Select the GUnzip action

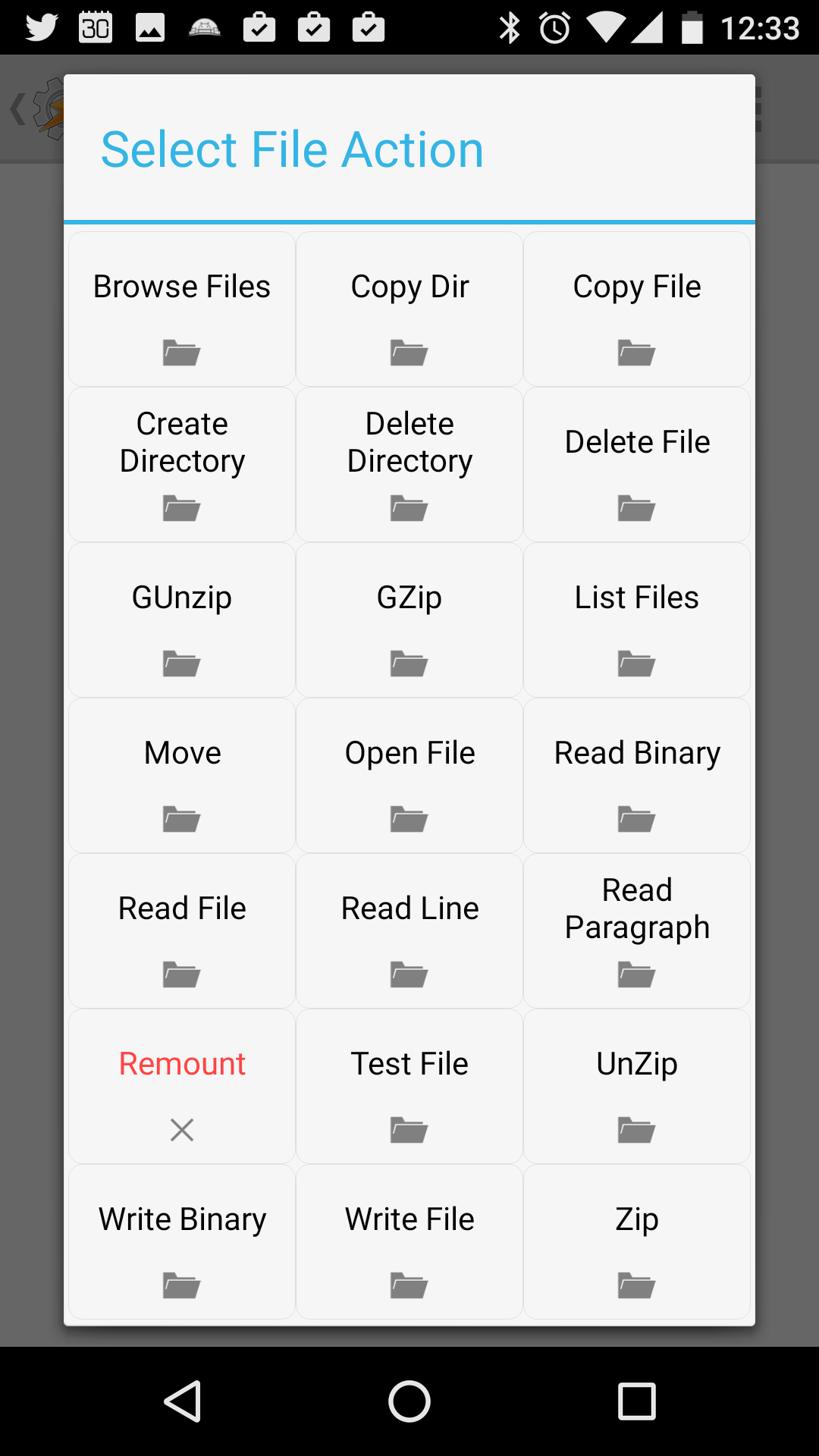[182, 620]
